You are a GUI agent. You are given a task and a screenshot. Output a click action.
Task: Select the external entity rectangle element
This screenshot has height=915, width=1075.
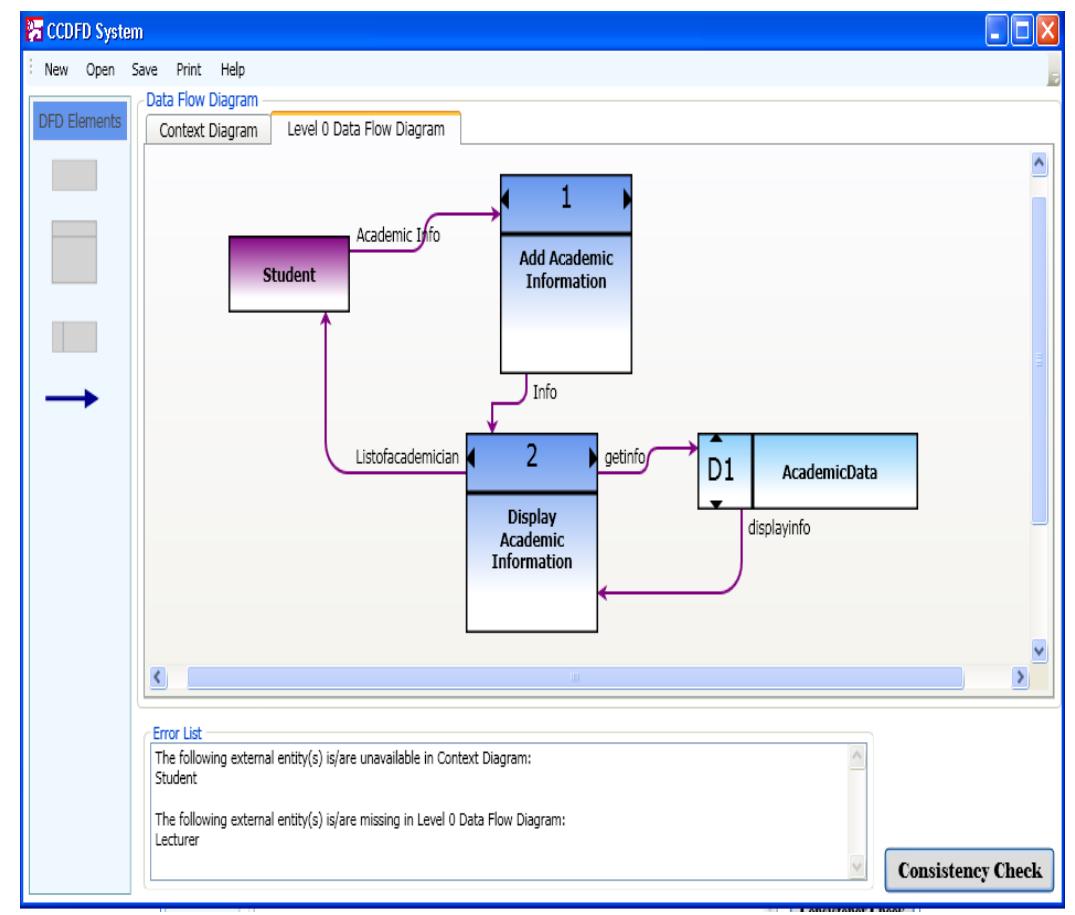click(74, 175)
